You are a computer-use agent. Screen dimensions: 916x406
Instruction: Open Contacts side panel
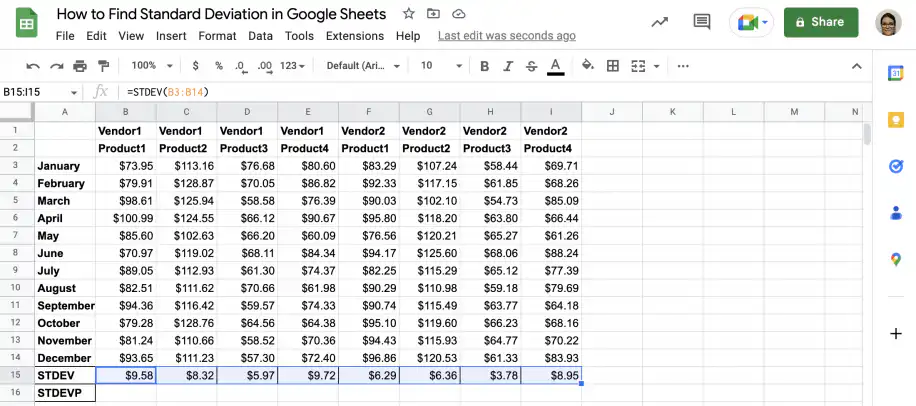tap(895, 213)
